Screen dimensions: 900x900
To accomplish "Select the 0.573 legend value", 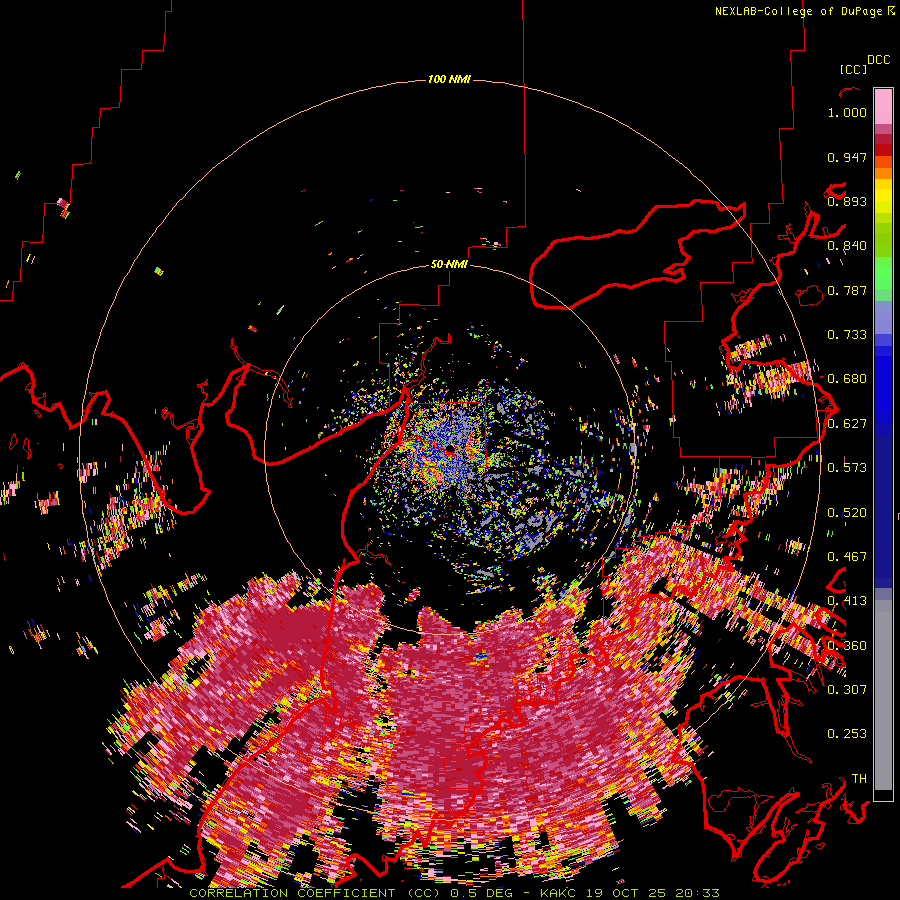I will [x=847, y=468].
